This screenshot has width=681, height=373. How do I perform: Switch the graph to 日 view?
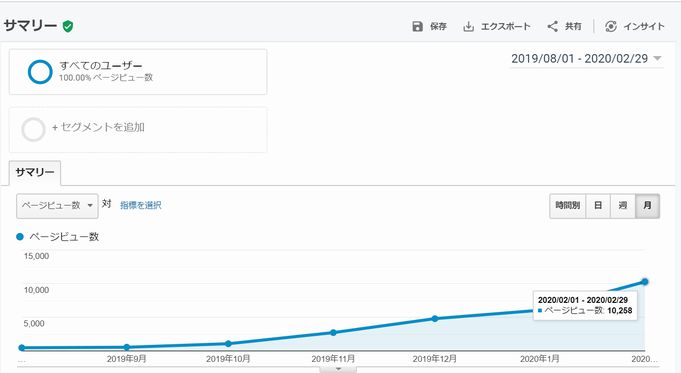[x=598, y=206]
